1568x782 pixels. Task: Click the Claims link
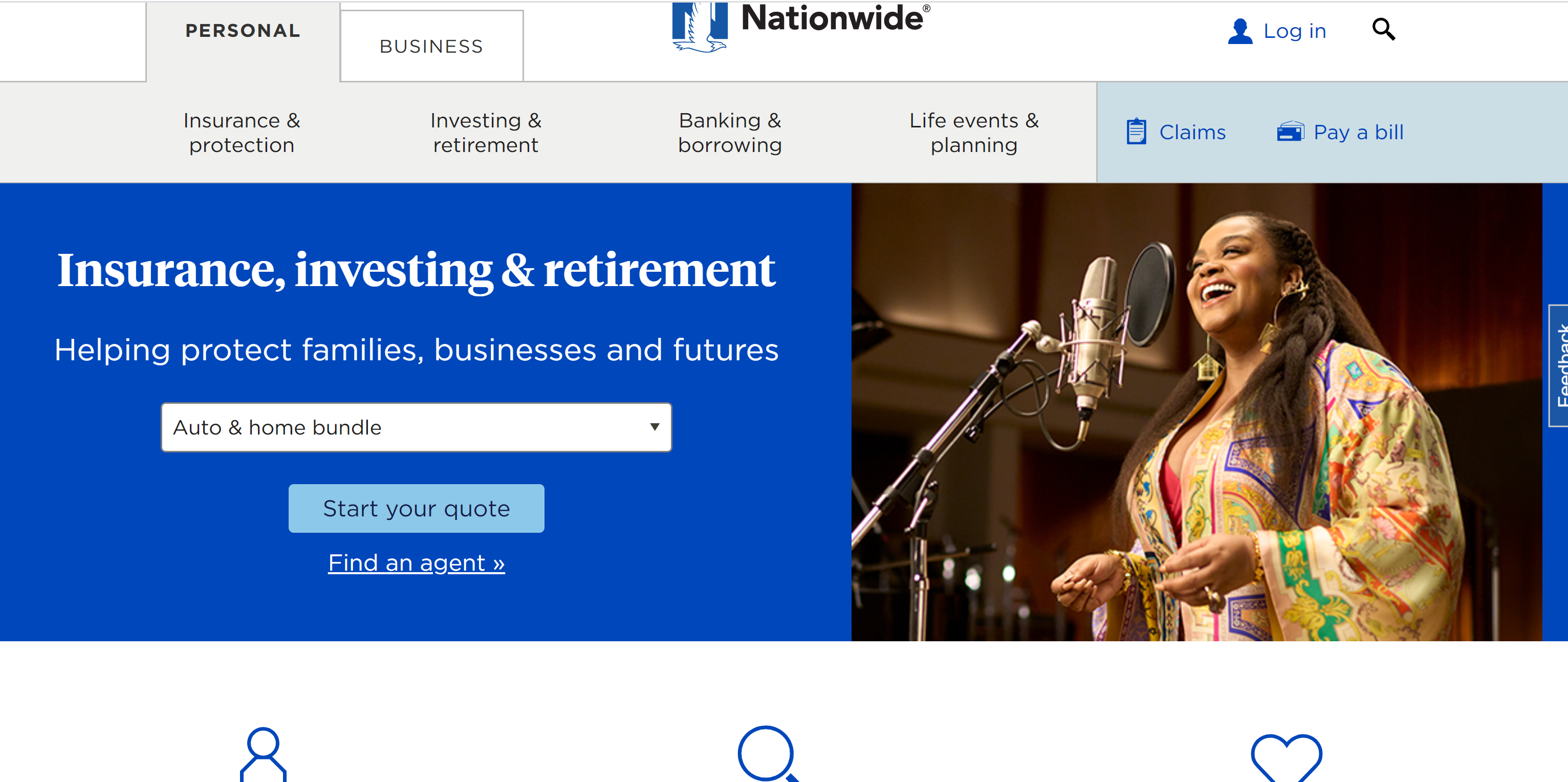click(x=1192, y=132)
